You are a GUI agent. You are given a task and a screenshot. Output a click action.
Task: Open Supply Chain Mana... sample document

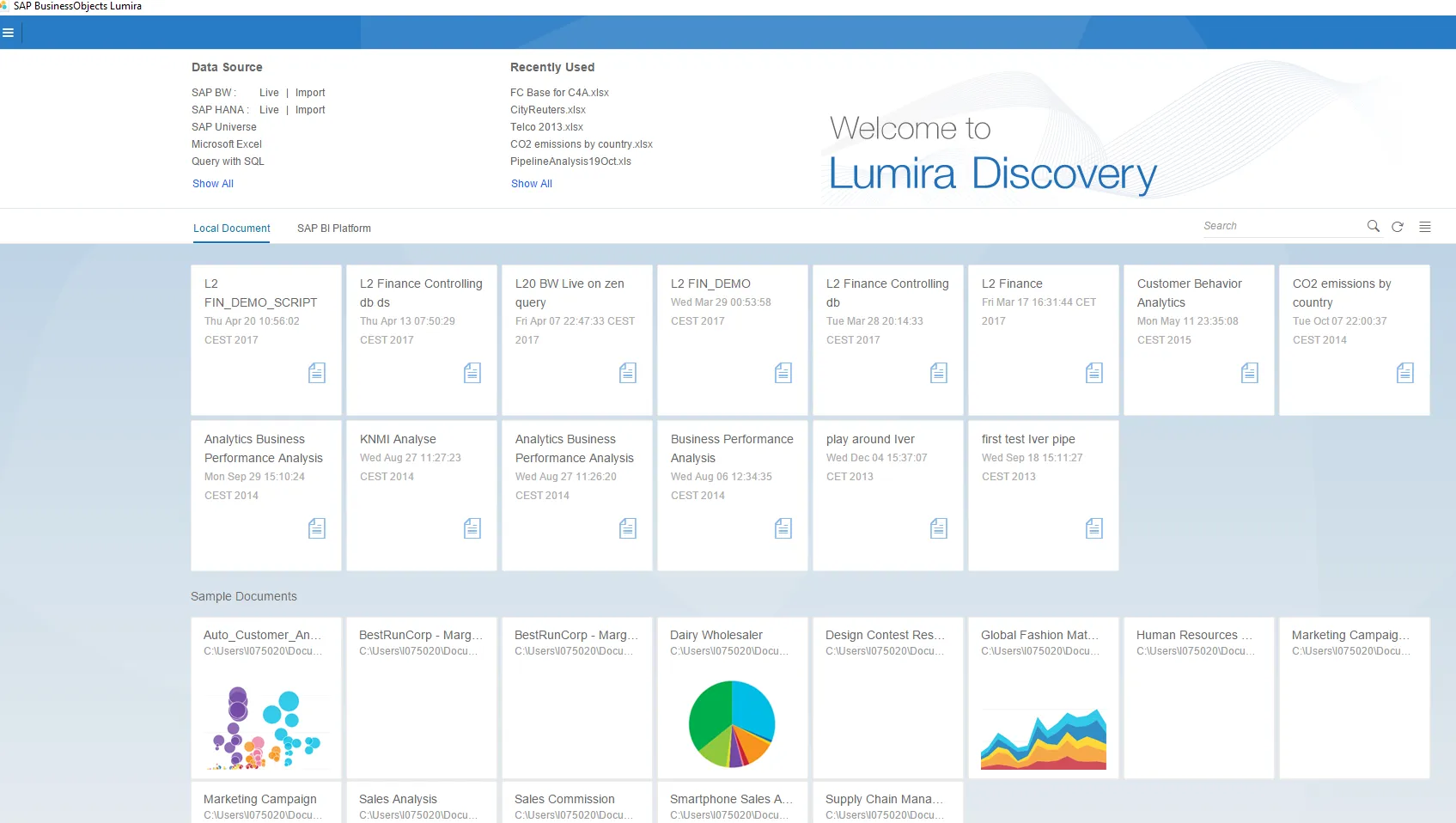point(887,802)
